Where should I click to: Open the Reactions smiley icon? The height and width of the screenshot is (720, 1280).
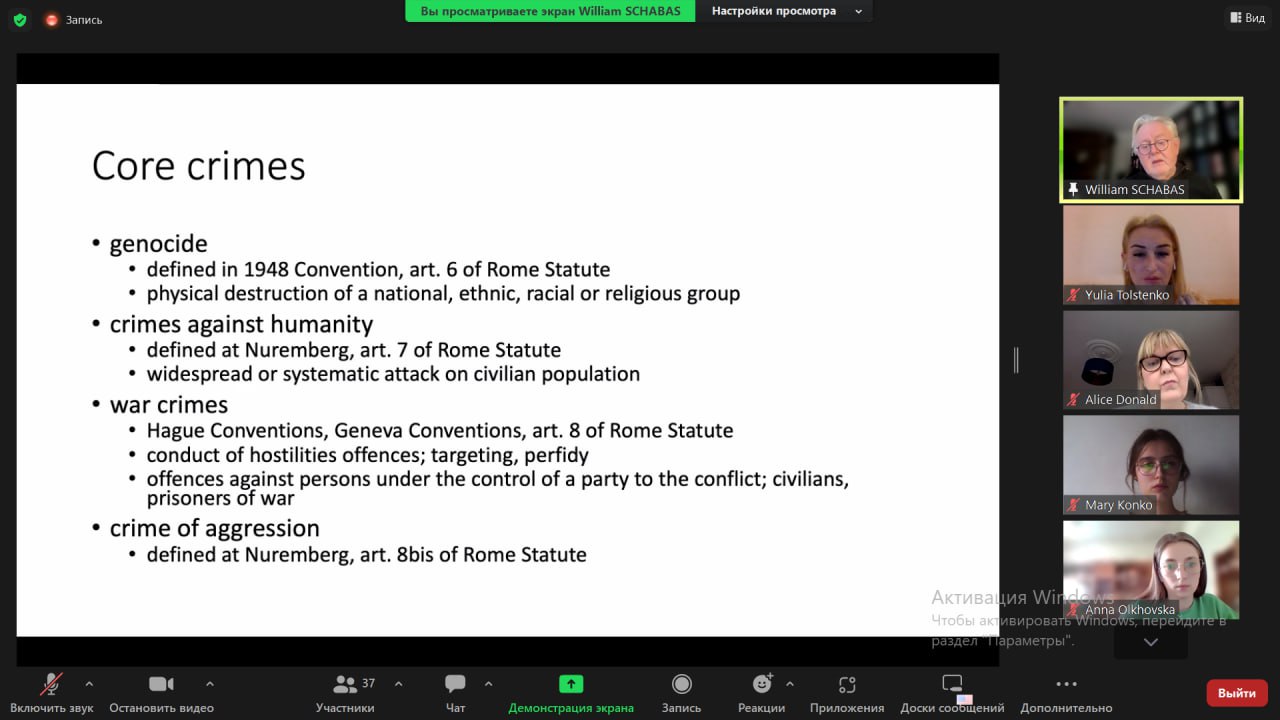pyautogui.click(x=762, y=685)
